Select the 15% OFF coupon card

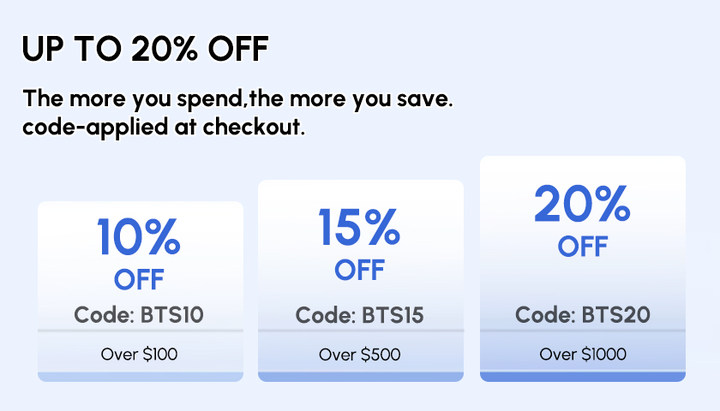coord(361,281)
